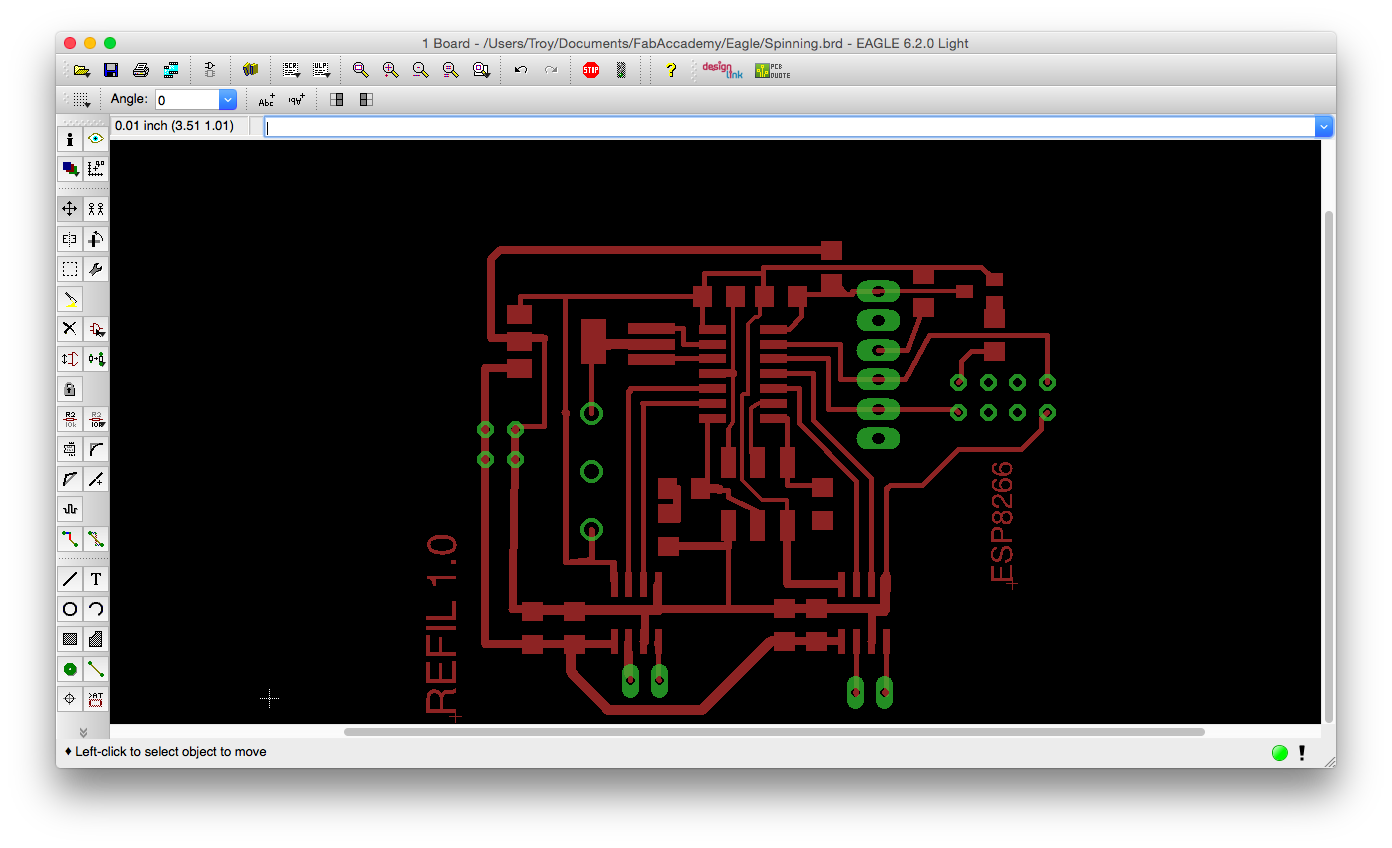Screen dimensions: 1392x848
Task: Expand the Angle dropdown arrow
Action: pyautogui.click(x=228, y=99)
